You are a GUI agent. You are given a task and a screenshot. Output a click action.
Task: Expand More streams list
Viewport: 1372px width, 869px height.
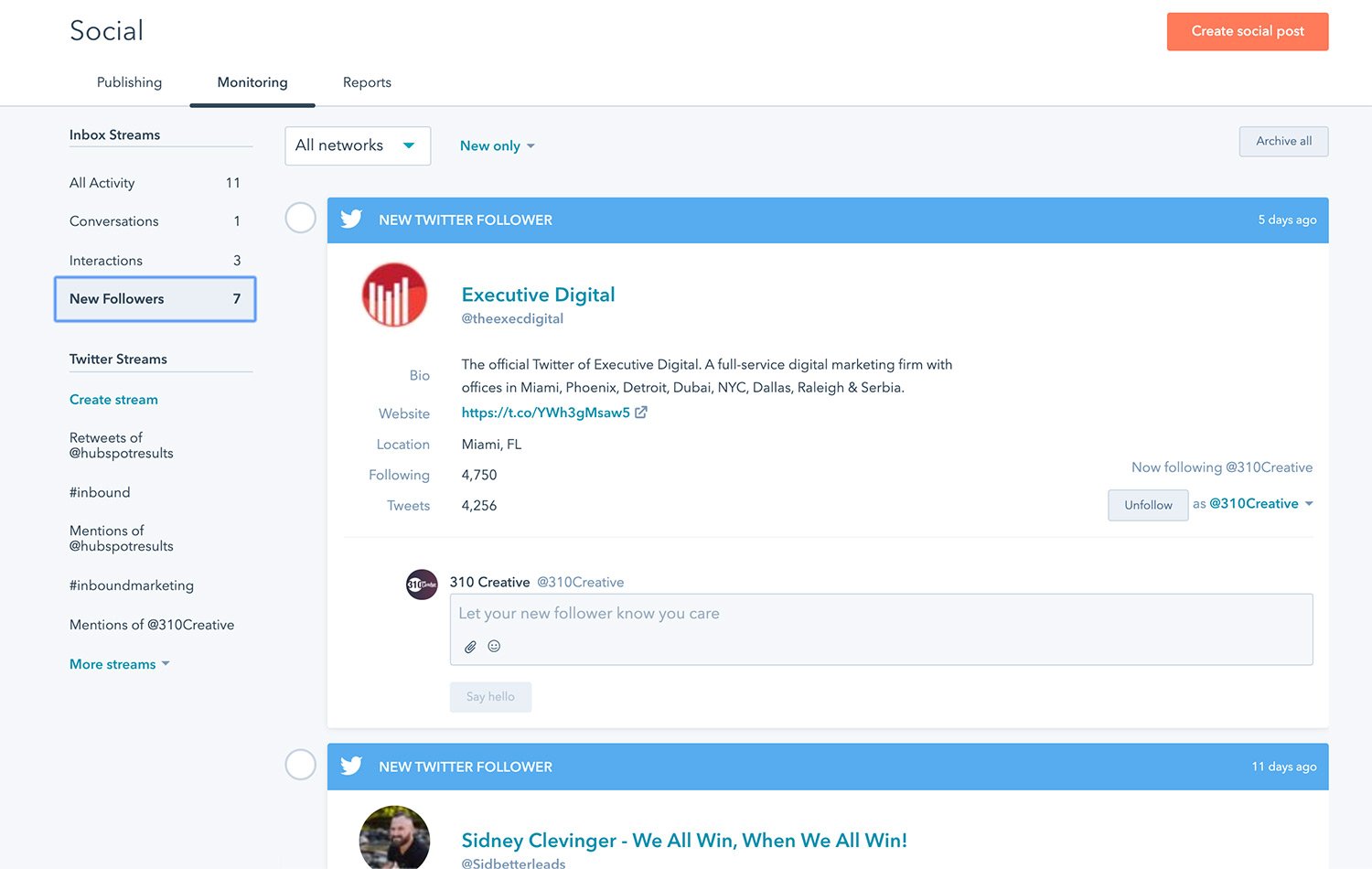(120, 664)
